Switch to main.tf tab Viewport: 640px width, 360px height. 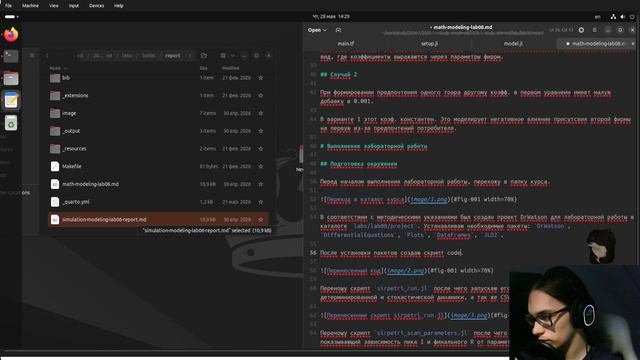tap(346, 43)
